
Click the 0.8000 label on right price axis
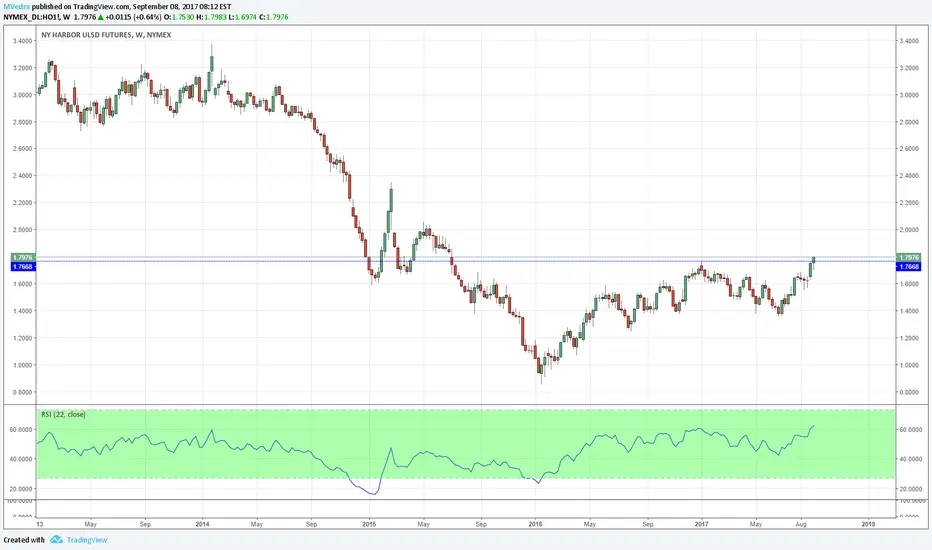[909, 392]
